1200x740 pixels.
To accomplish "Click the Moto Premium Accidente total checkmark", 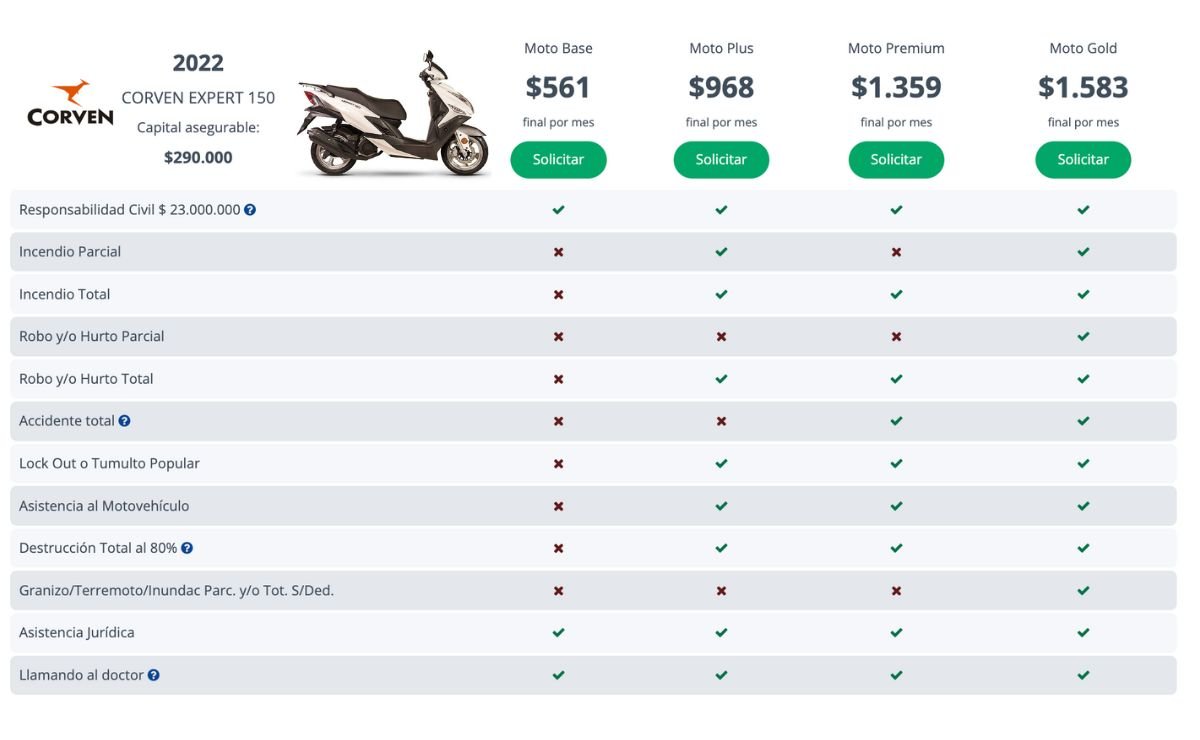I will 896,421.
